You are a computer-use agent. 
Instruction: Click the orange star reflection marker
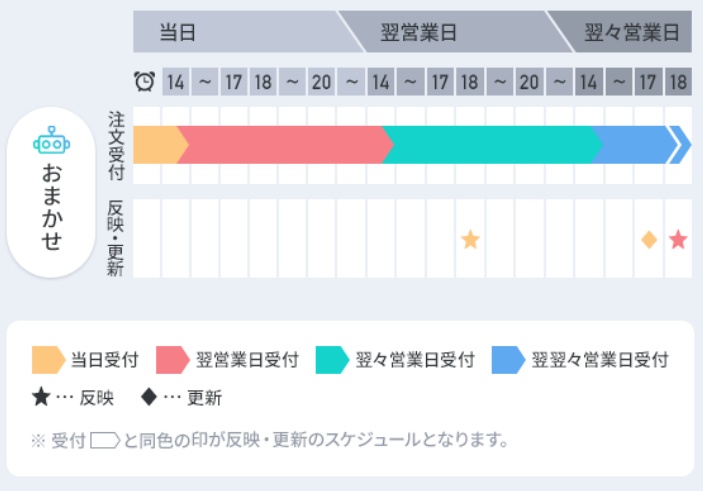(470, 239)
